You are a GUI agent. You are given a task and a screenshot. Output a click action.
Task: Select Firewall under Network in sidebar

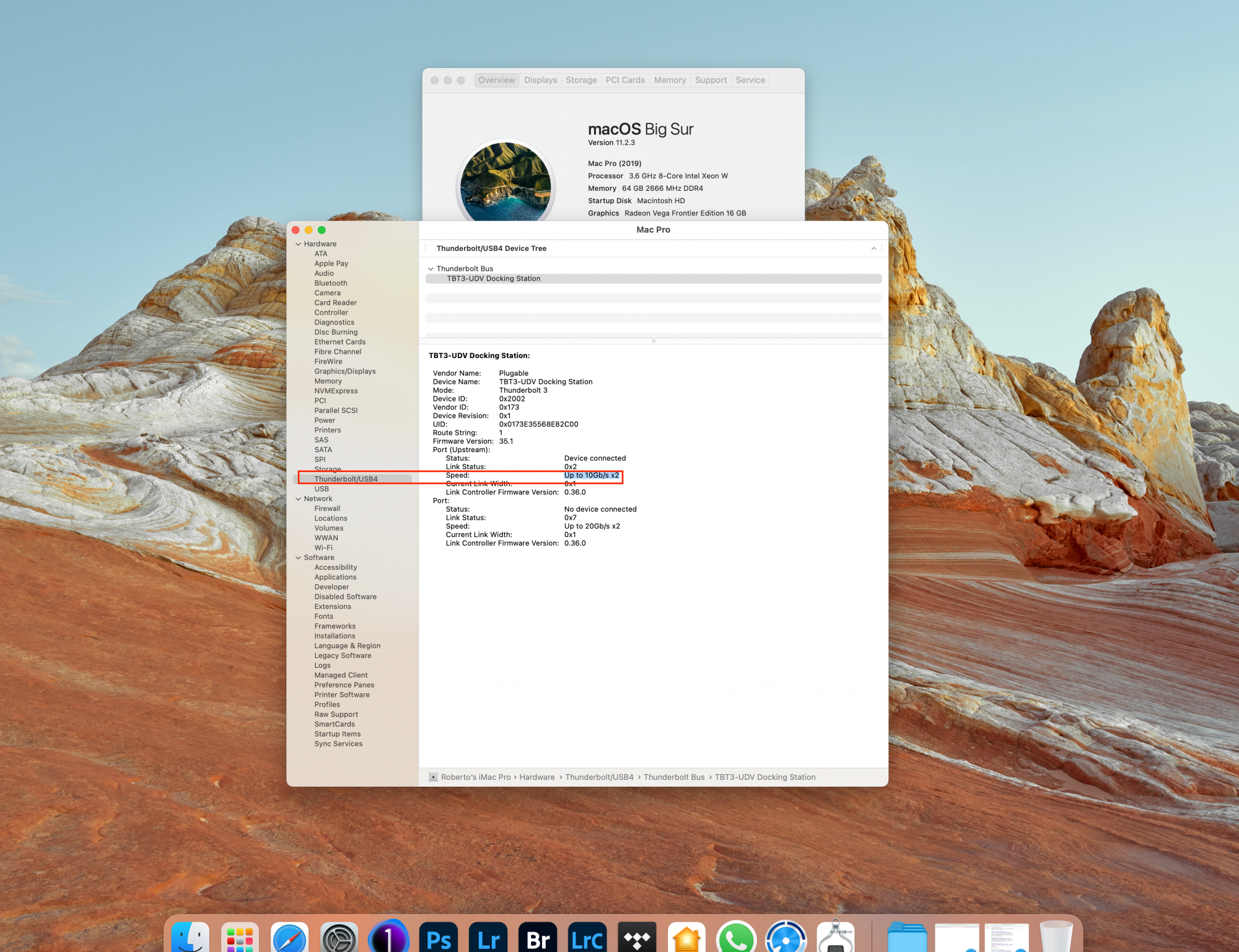coord(327,509)
